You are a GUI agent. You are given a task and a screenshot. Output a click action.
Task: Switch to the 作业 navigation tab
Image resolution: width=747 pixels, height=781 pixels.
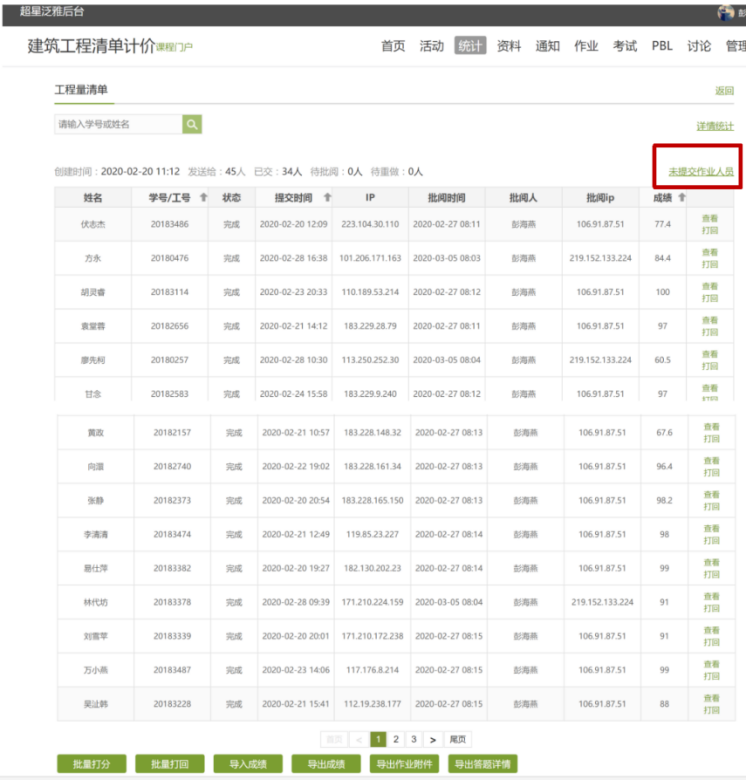[586, 46]
